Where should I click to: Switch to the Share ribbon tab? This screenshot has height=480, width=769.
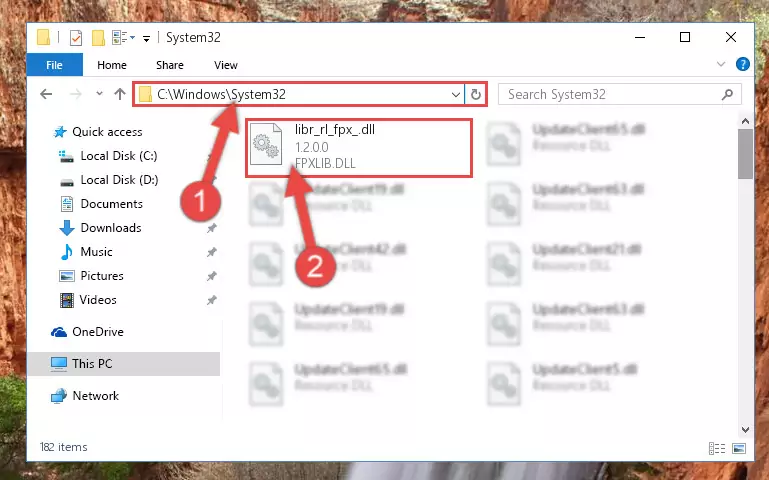pyautogui.click(x=170, y=65)
